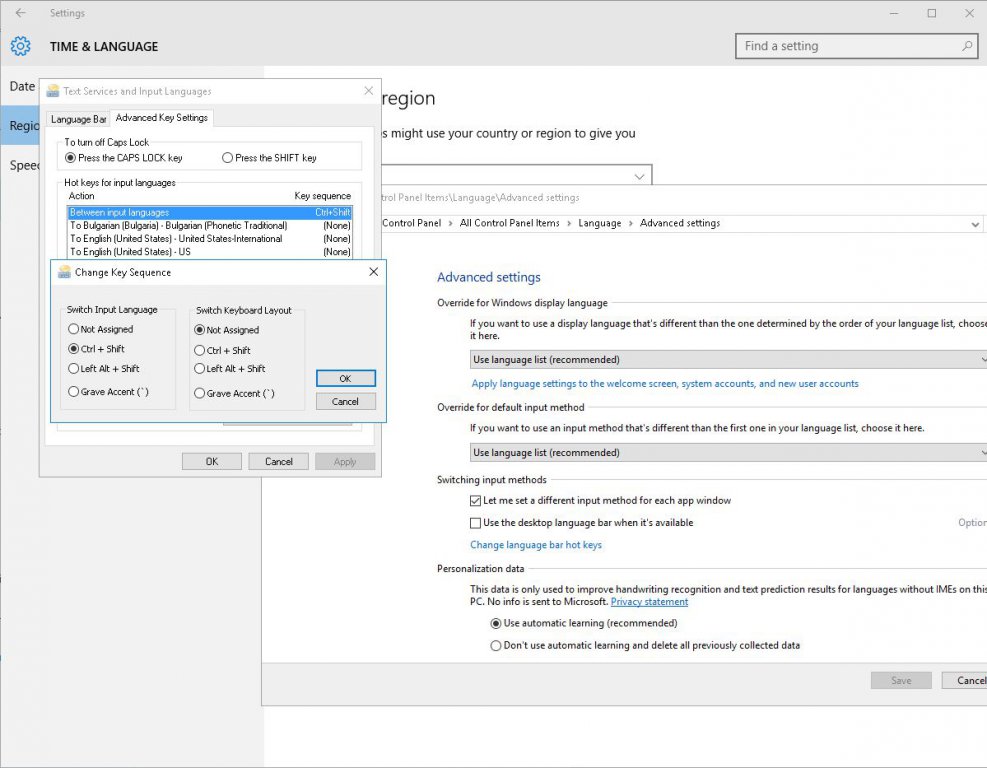Uncheck different input method per app window
This screenshot has height=768, width=987.
(476, 500)
